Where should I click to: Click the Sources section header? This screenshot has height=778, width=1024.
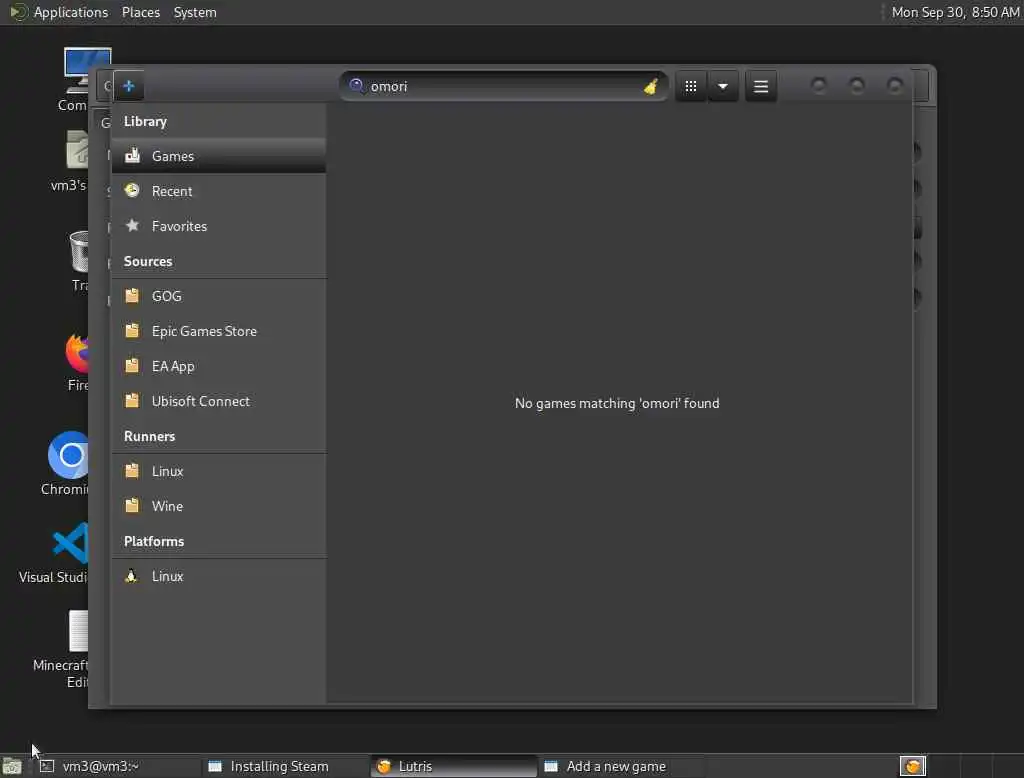coord(148,261)
